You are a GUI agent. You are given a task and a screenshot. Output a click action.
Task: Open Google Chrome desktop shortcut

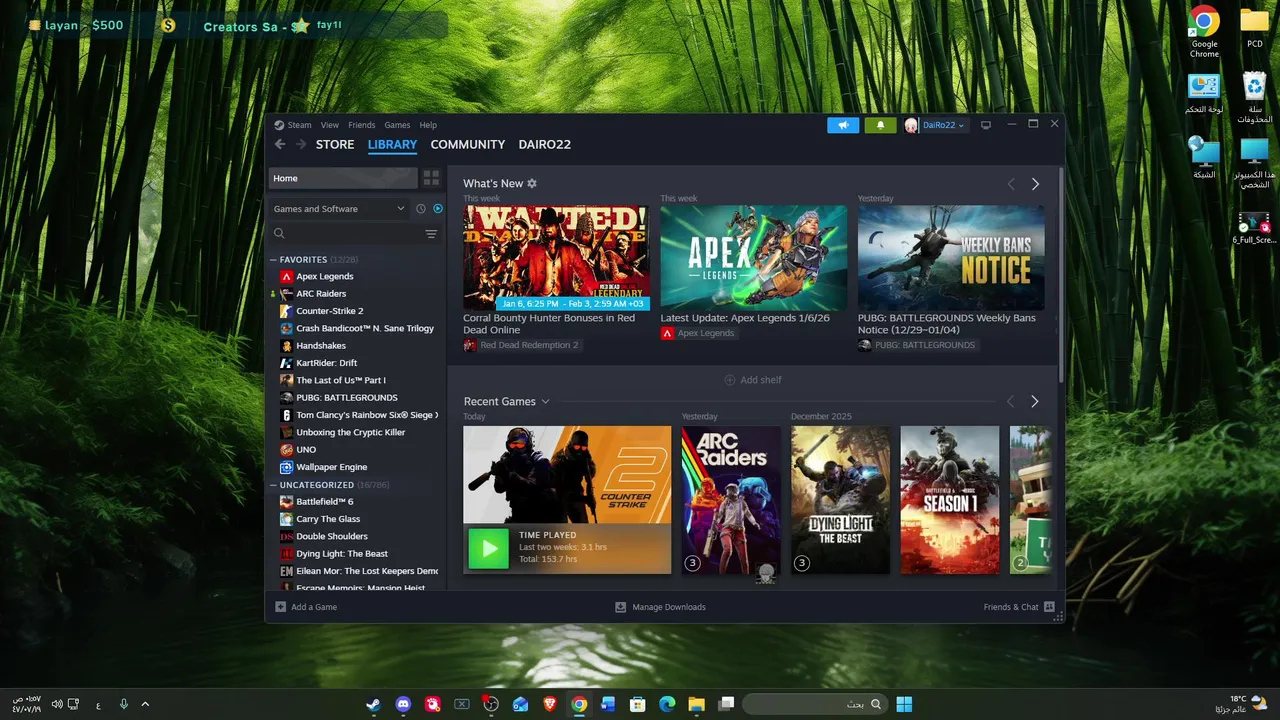[1204, 32]
